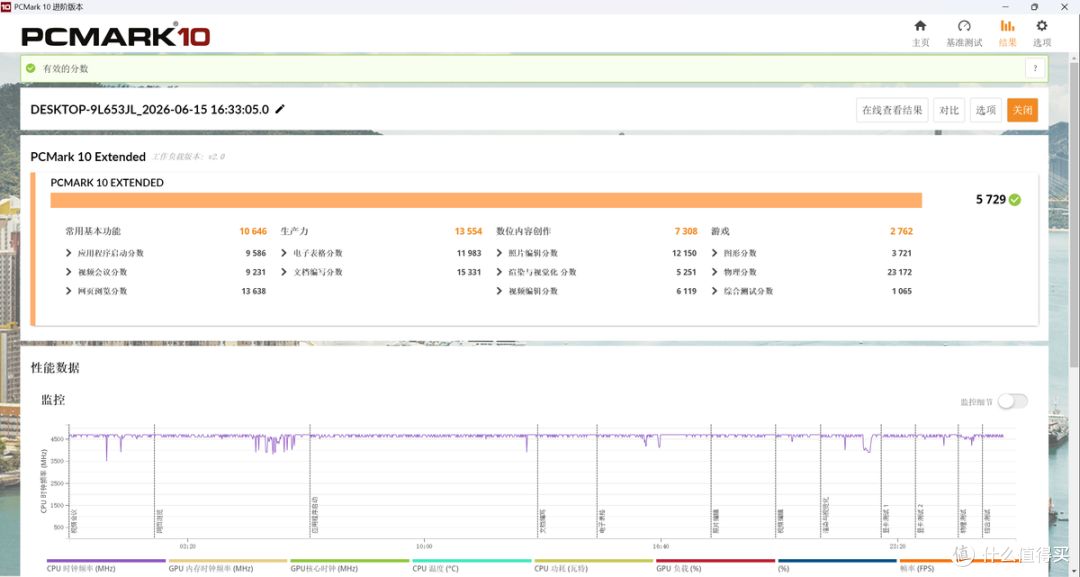The height and width of the screenshot is (577, 1080).
Task: Click the 生产力 score 13 554
Action: click(x=468, y=231)
